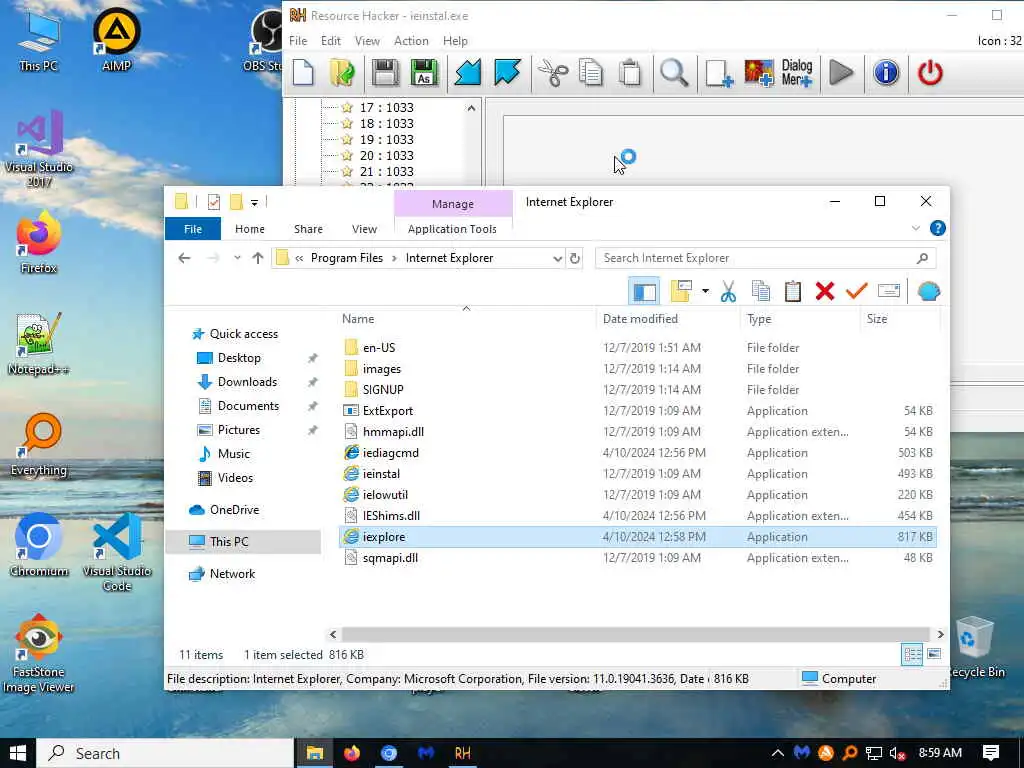The image size is (1024, 768).
Task: Click the grey play Compile button
Action: 841,72
